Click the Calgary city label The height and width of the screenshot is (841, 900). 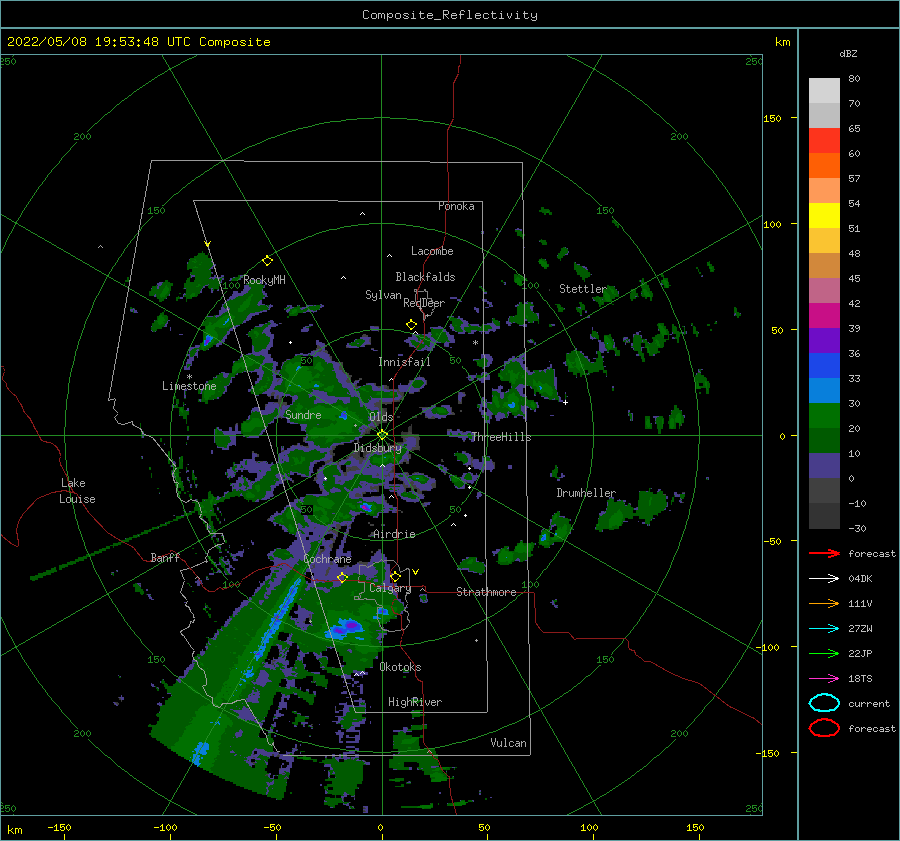tap(390, 588)
